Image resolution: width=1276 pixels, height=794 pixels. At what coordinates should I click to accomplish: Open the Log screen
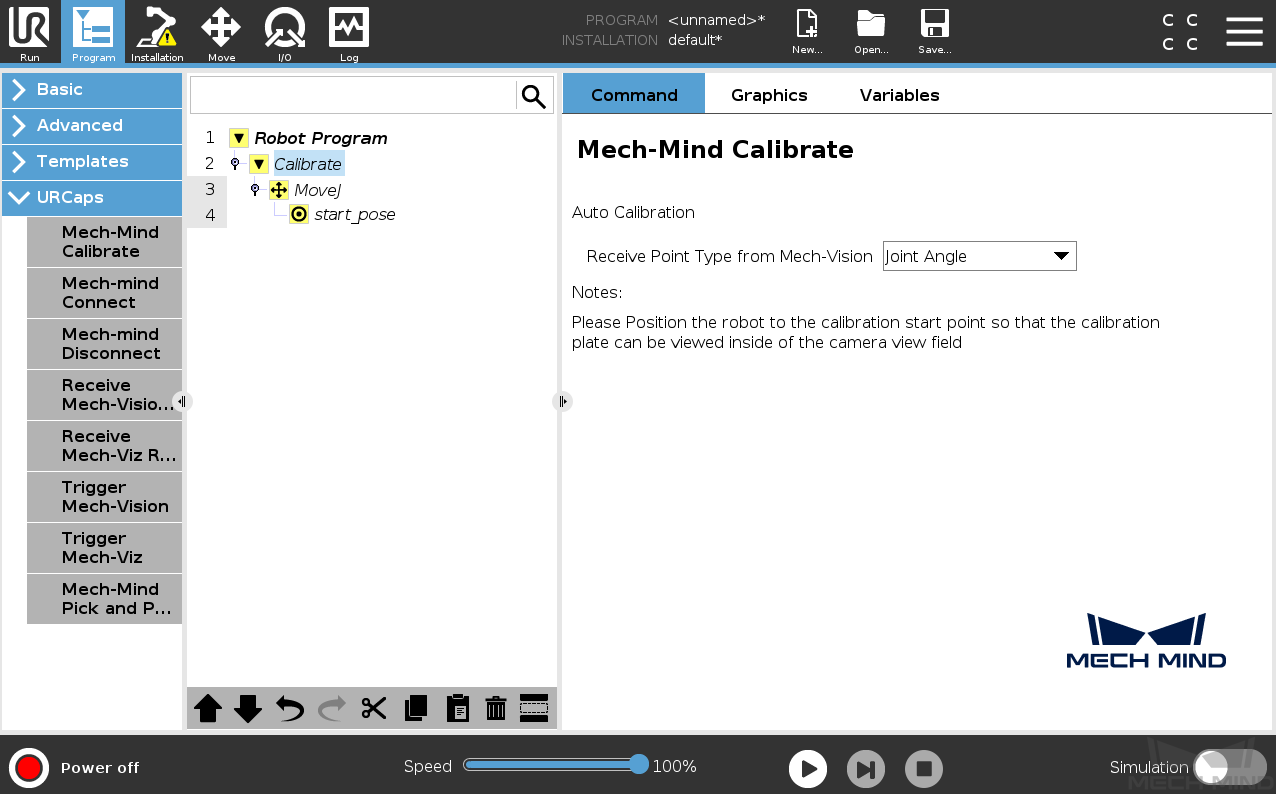349,32
